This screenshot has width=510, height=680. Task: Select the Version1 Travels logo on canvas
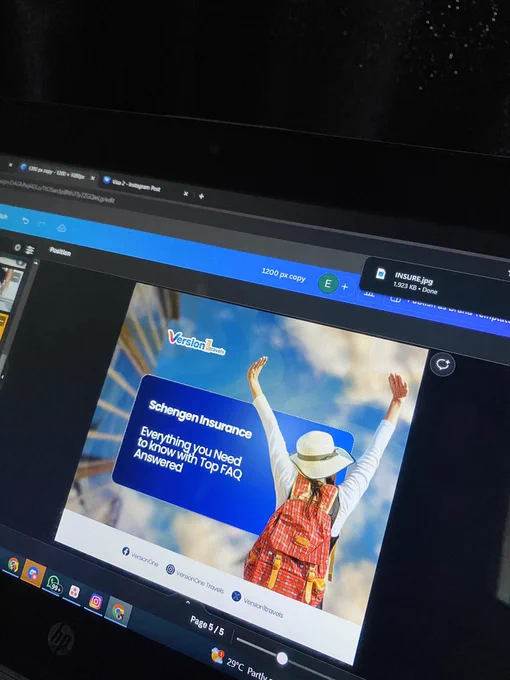pos(196,343)
